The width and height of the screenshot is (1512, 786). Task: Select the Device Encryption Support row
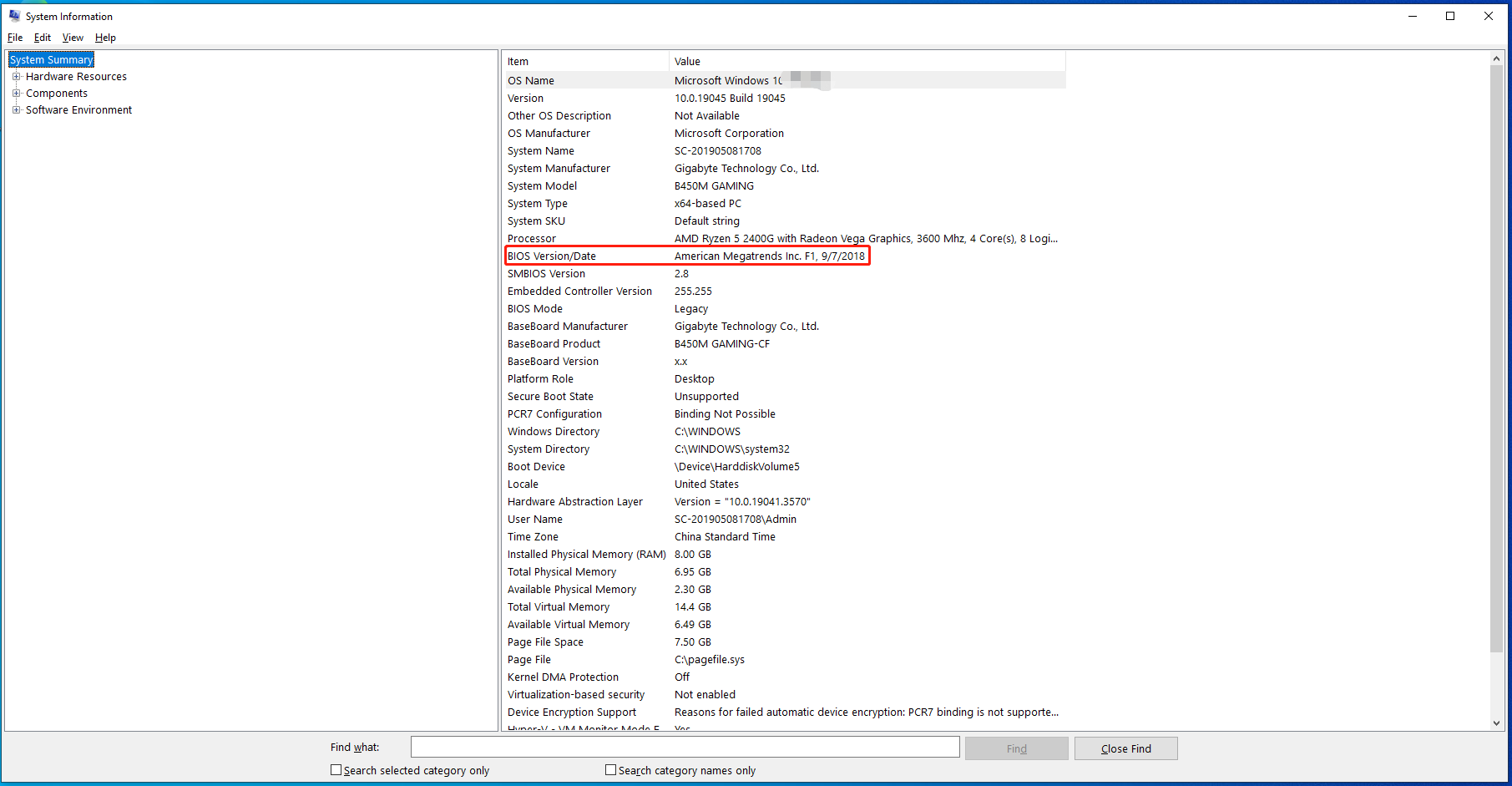(784, 712)
